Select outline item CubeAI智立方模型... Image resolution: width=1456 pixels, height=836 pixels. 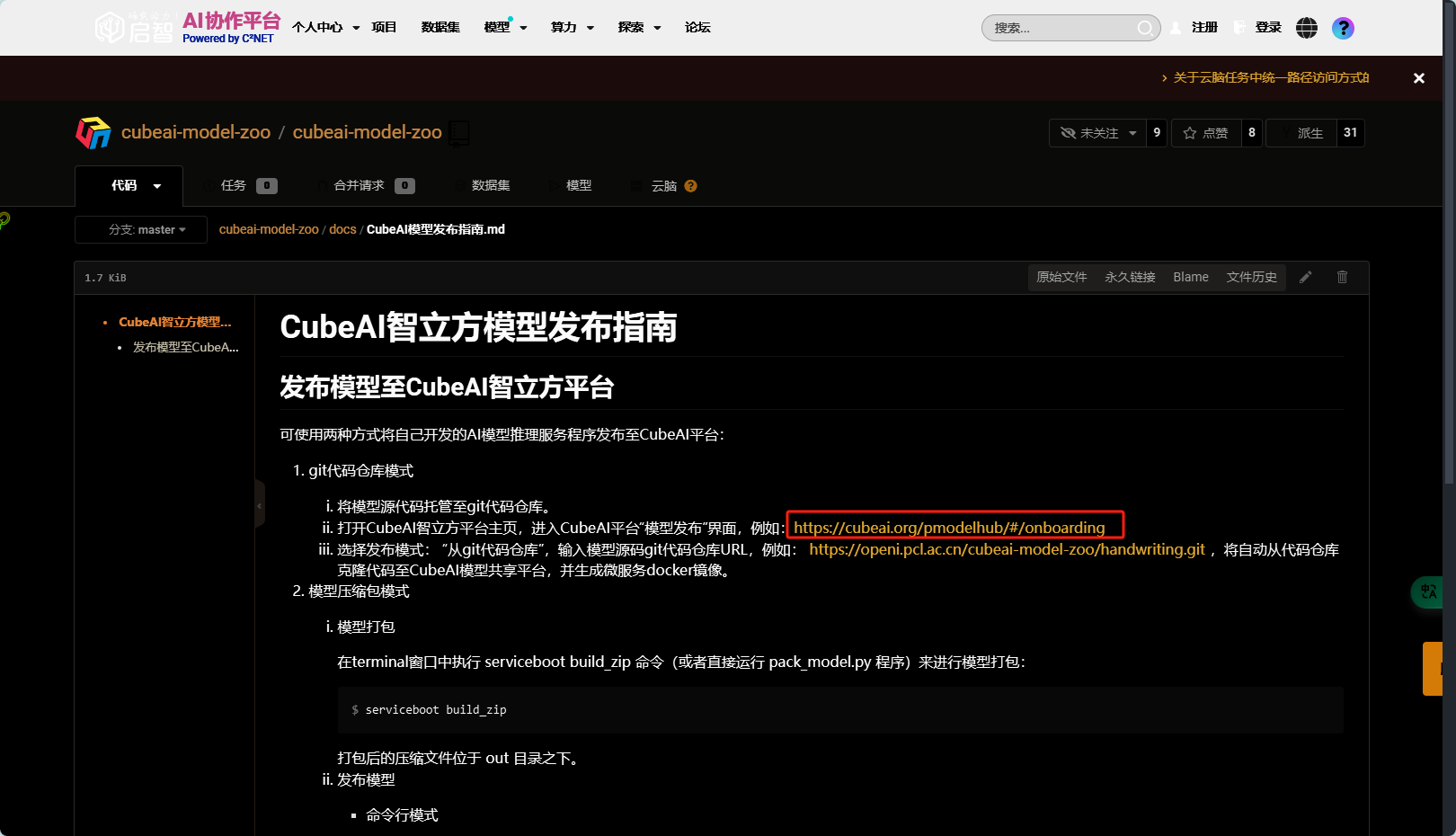click(175, 323)
